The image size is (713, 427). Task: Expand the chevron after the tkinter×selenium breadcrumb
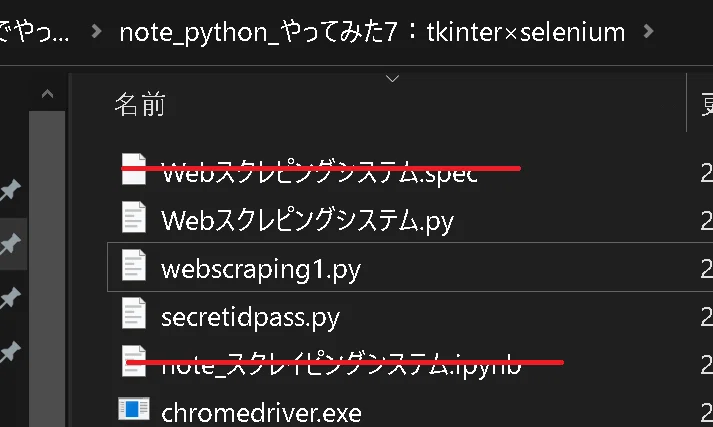pos(649,31)
